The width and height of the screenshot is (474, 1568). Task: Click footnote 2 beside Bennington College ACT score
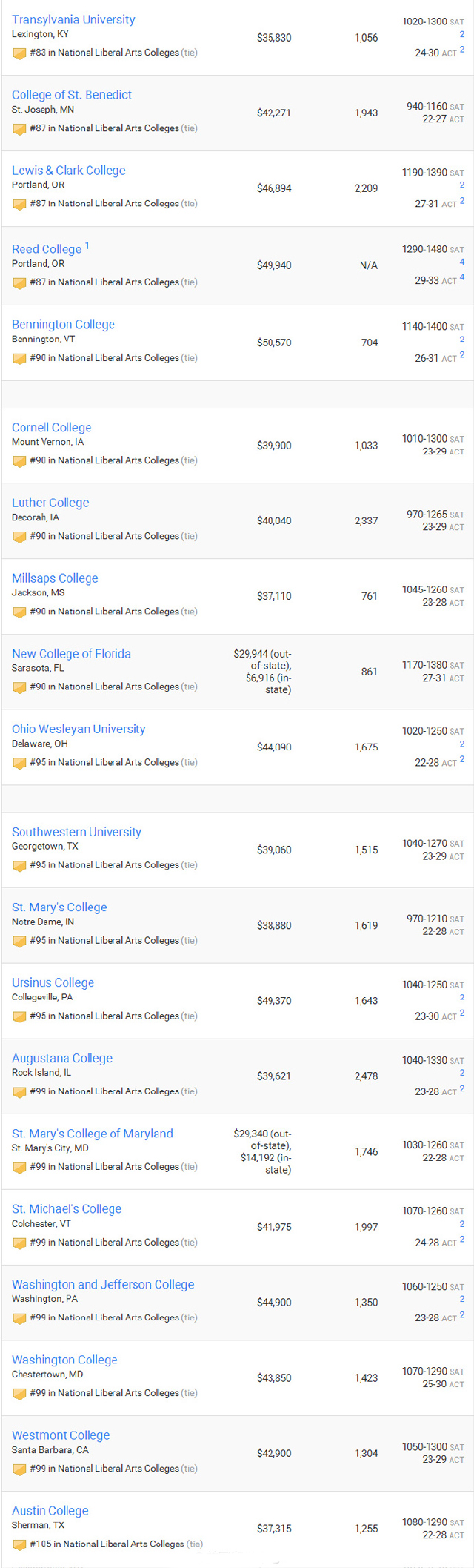tap(462, 355)
